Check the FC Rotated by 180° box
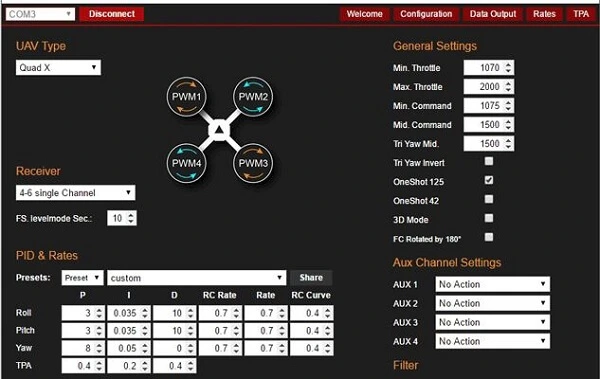Image resolution: width=600 pixels, height=379 pixels. coord(489,237)
